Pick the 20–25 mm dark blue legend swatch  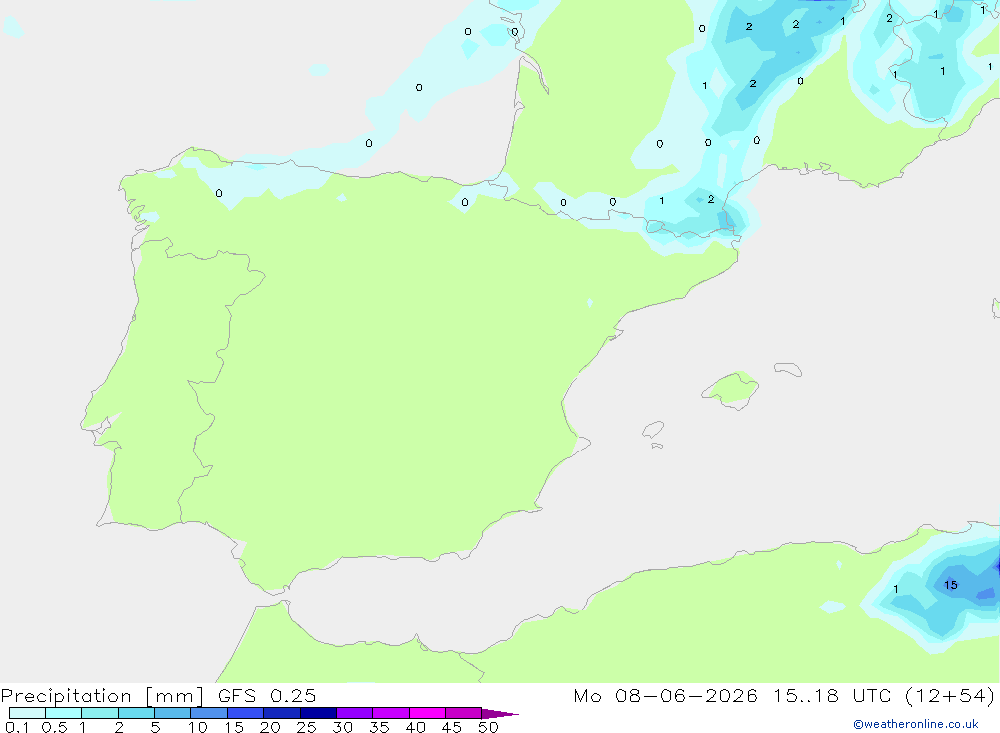pos(282,713)
